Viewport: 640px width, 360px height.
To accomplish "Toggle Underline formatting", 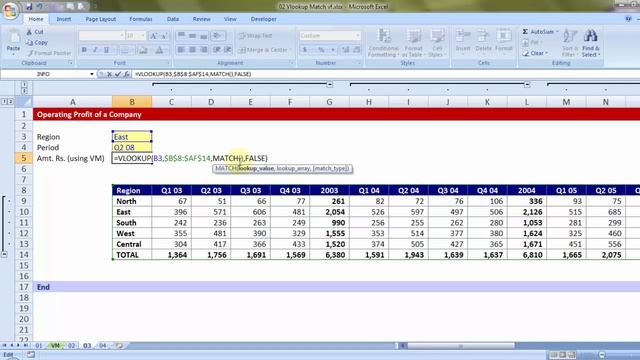I will tap(107, 50).
